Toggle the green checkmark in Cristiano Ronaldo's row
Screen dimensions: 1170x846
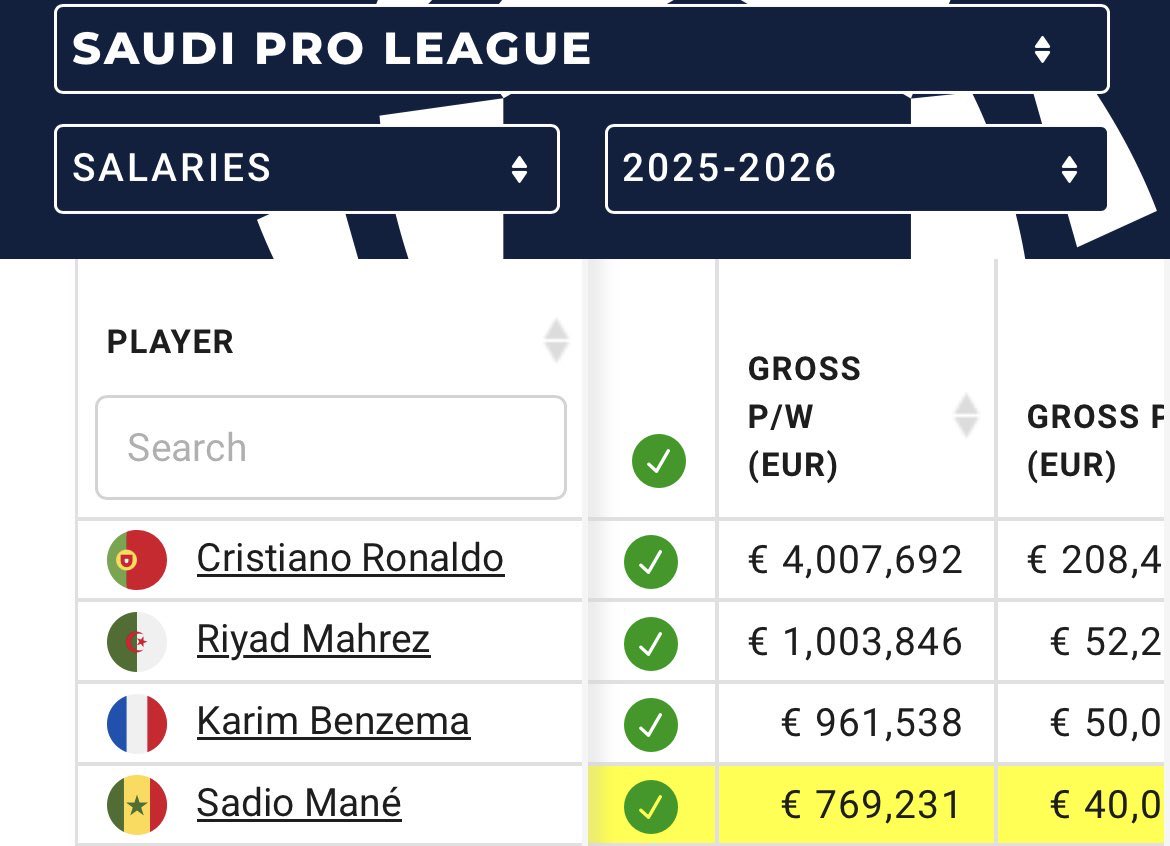(x=650, y=561)
